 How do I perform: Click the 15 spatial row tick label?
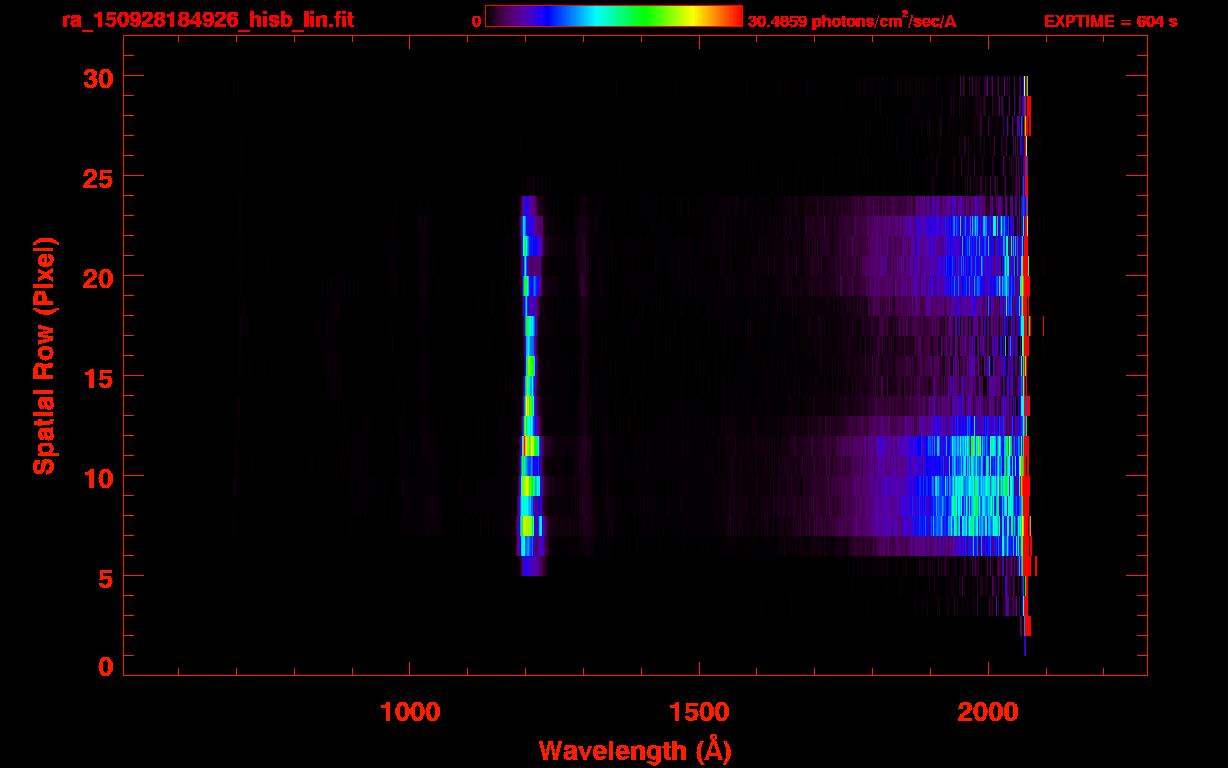click(98, 377)
